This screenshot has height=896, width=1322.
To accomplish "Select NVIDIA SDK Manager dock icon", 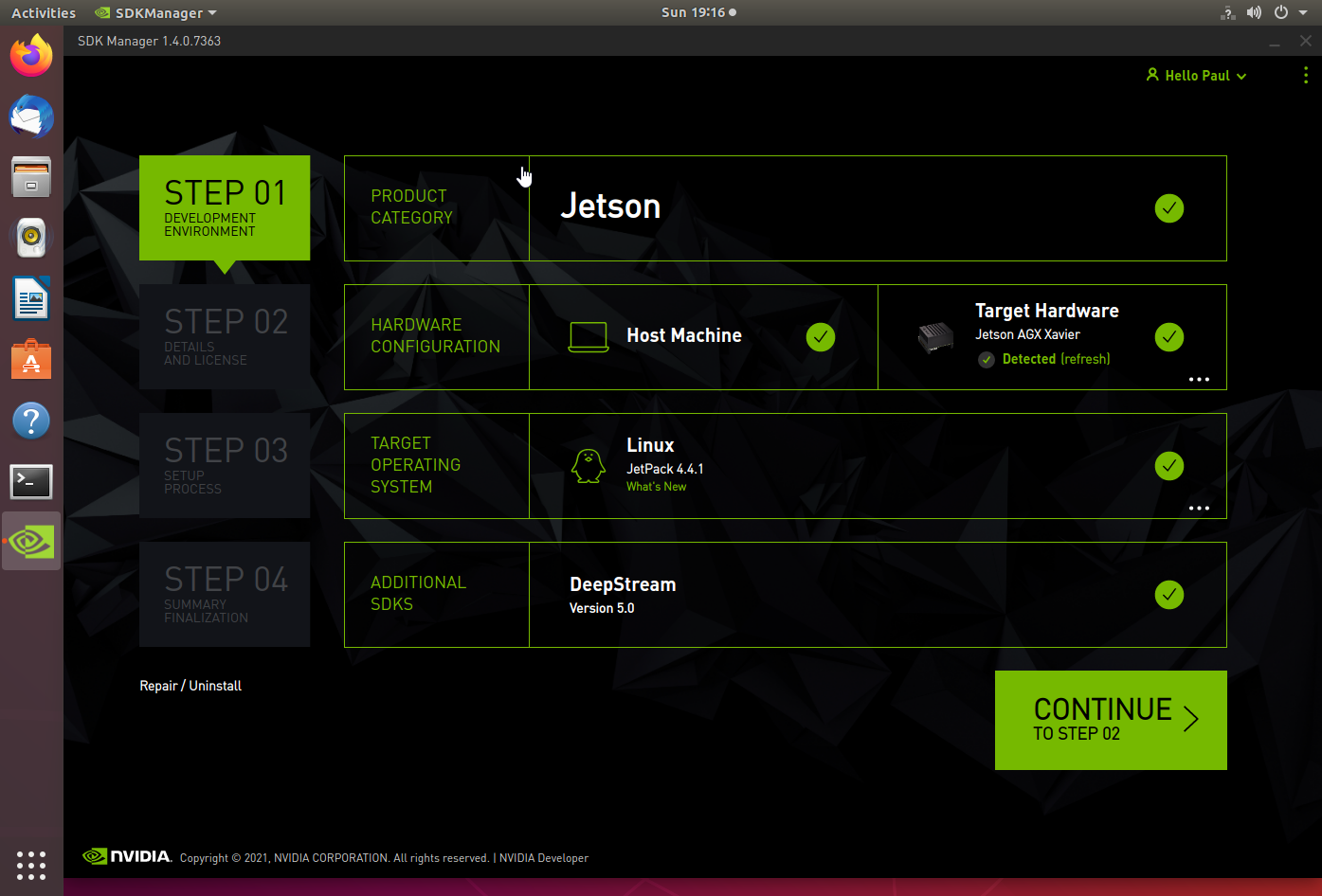I will pyautogui.click(x=31, y=542).
